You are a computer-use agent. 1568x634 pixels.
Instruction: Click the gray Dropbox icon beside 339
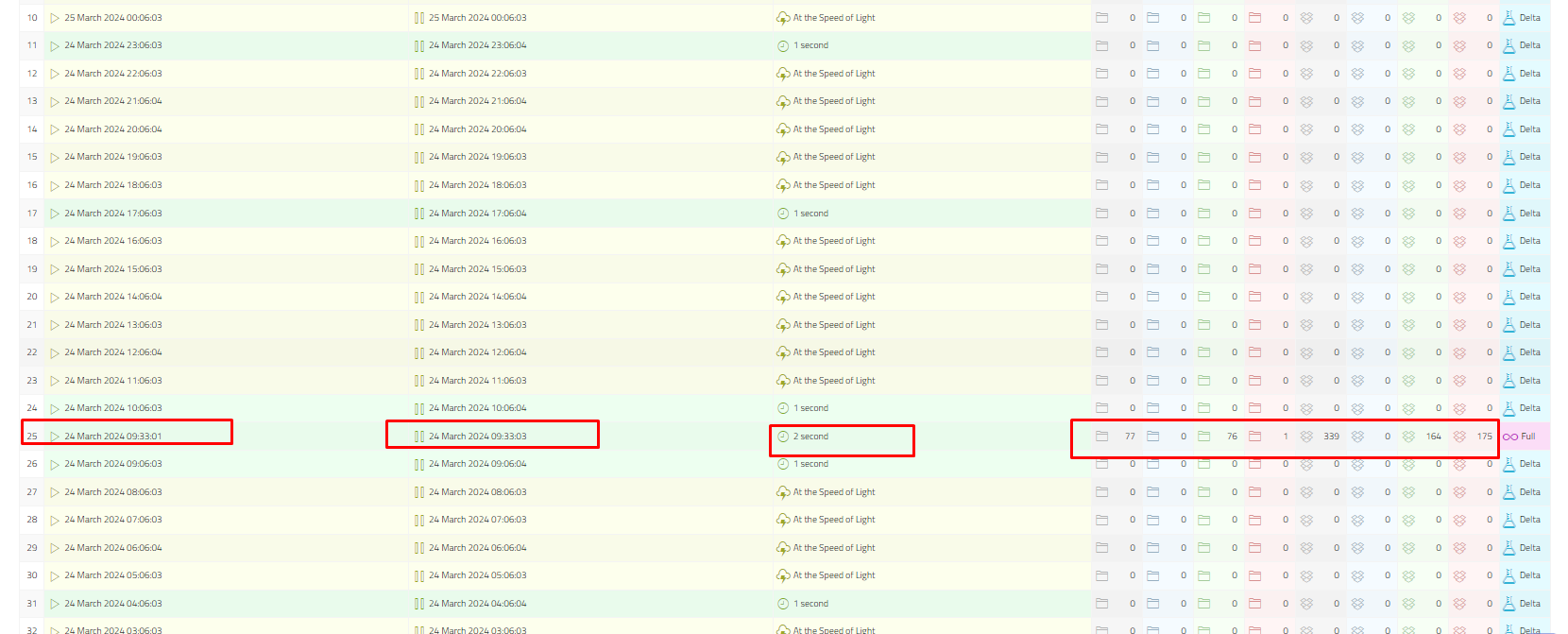[x=1306, y=437]
